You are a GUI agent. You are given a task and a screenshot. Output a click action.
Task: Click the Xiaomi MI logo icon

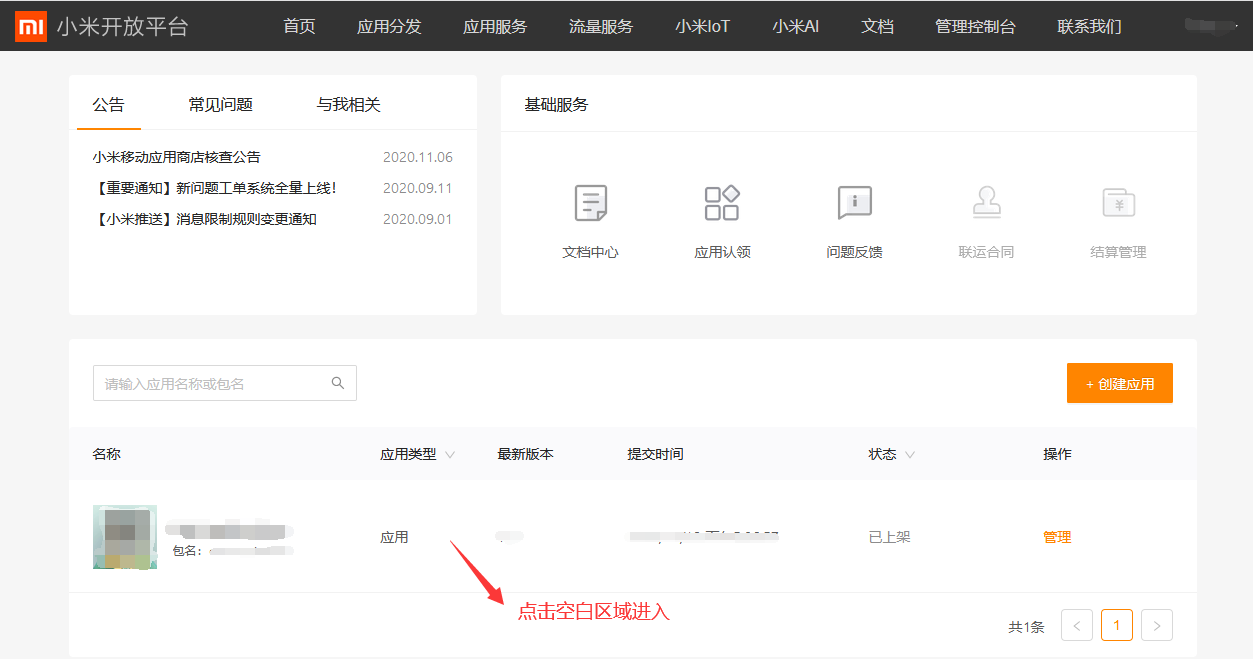[30, 27]
